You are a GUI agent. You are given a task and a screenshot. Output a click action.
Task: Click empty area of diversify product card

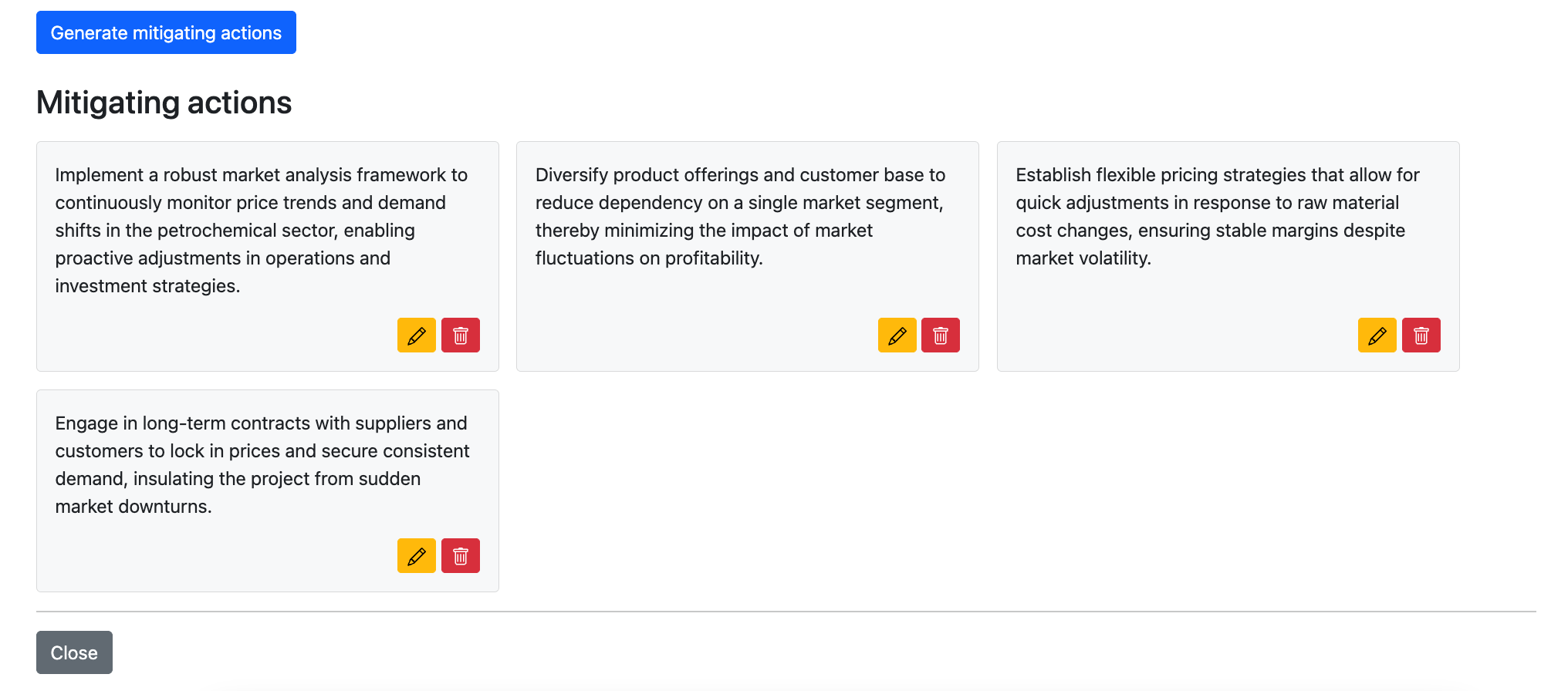[x=694, y=324]
